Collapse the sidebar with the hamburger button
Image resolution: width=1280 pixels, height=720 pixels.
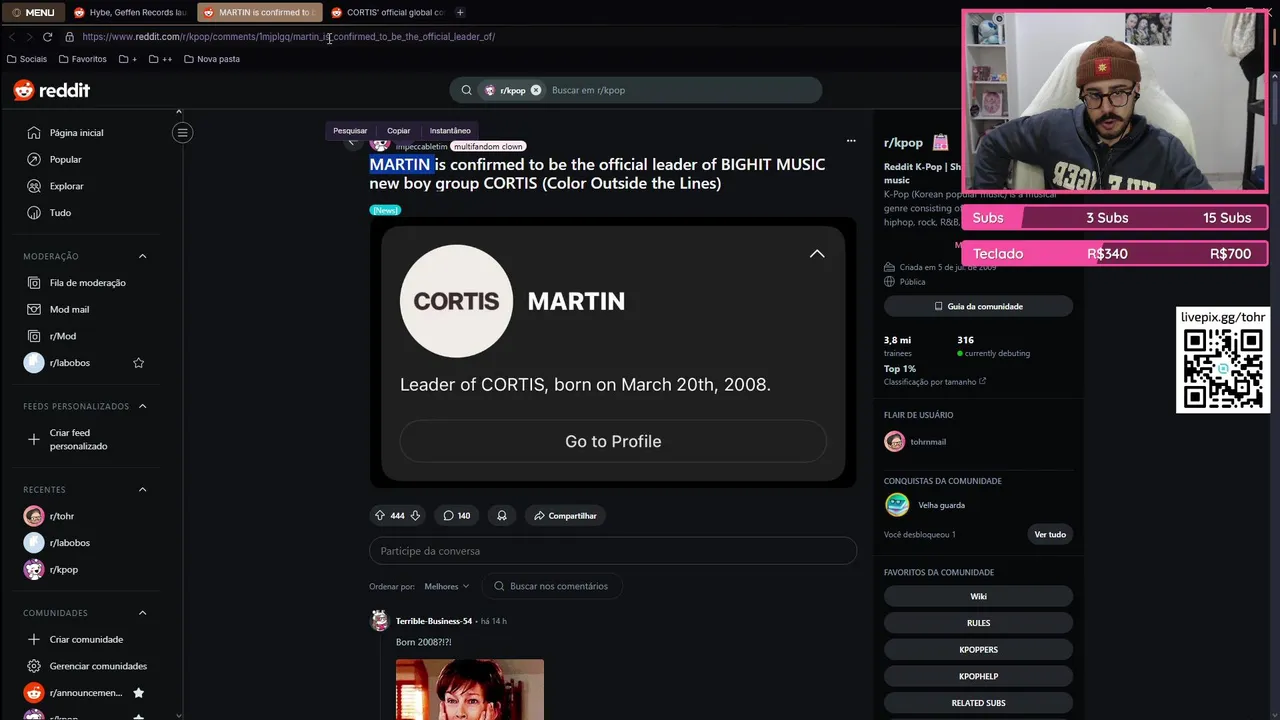pyautogui.click(x=182, y=132)
